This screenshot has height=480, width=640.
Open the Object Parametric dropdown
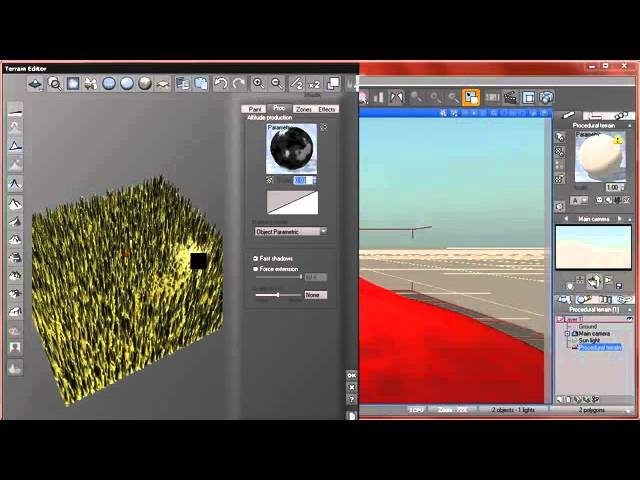coord(290,231)
